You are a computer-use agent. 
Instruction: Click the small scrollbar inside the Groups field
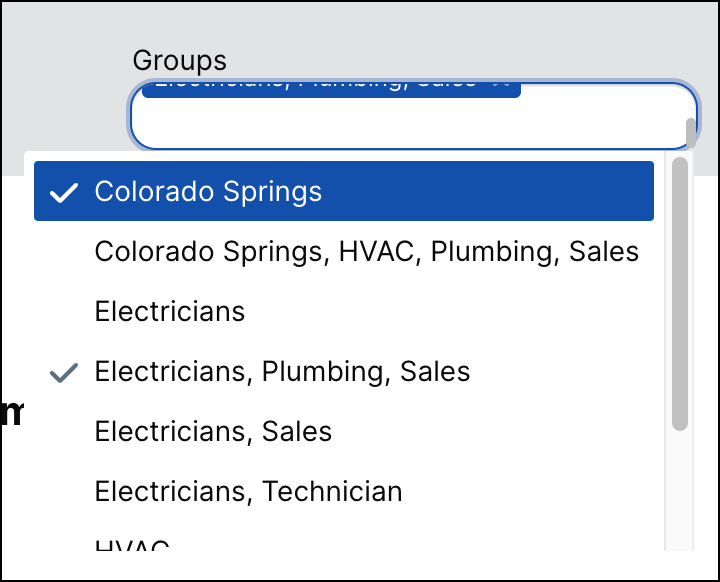click(x=690, y=130)
